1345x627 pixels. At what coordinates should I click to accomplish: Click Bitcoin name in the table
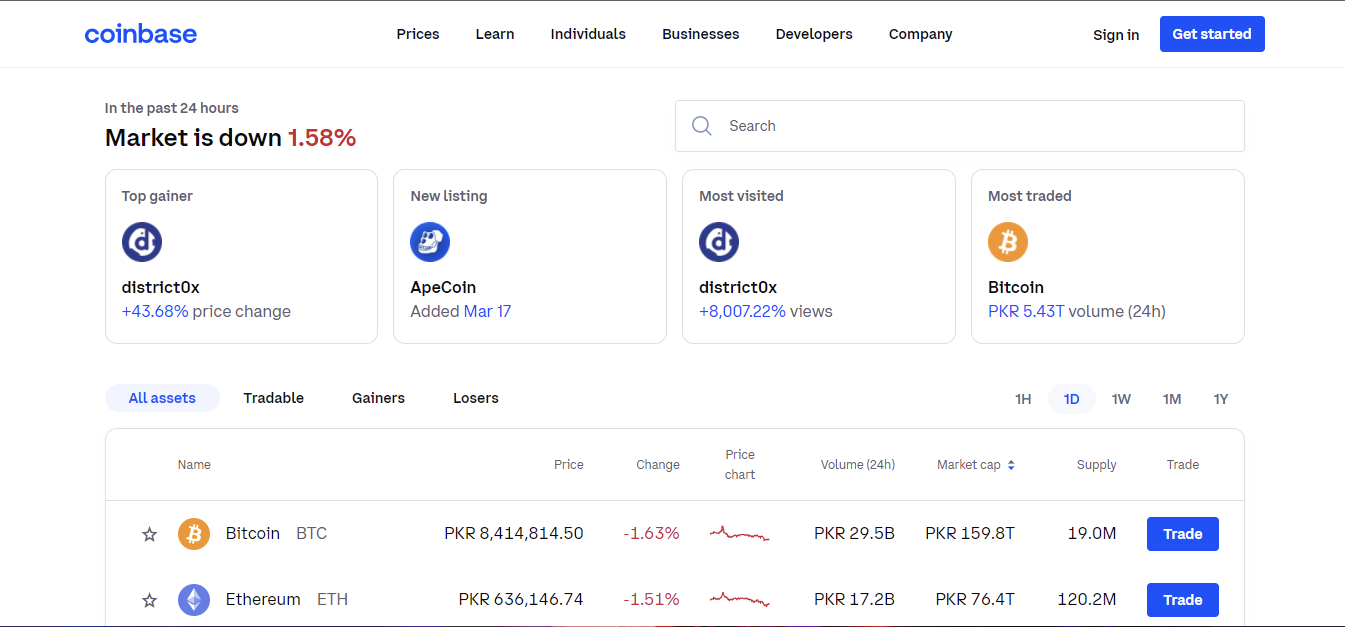pos(253,534)
